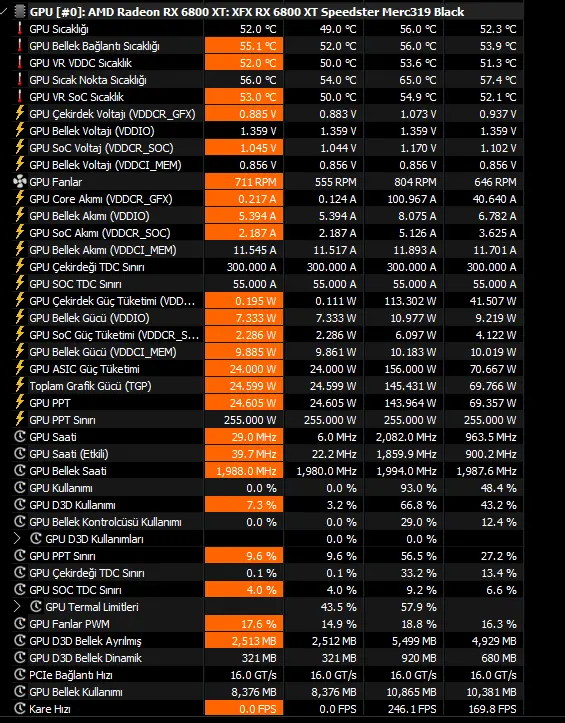Select the GPU D3D Bellek Dinamik label
Screen dimensions: 565x723
click(x=85, y=658)
